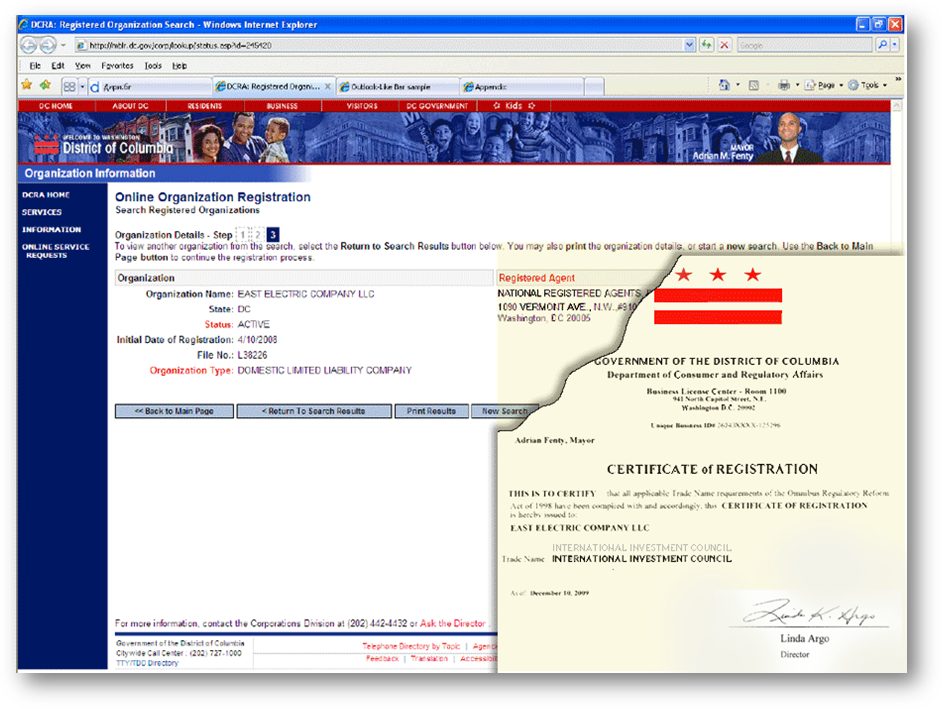The image size is (942, 709).
Task: Open the Favorites menu
Action: 117,65
